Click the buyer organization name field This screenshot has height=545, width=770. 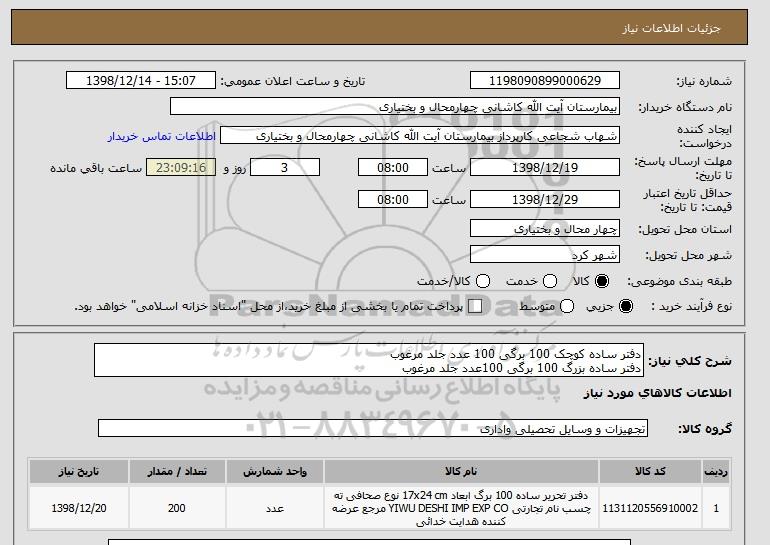[395, 107]
